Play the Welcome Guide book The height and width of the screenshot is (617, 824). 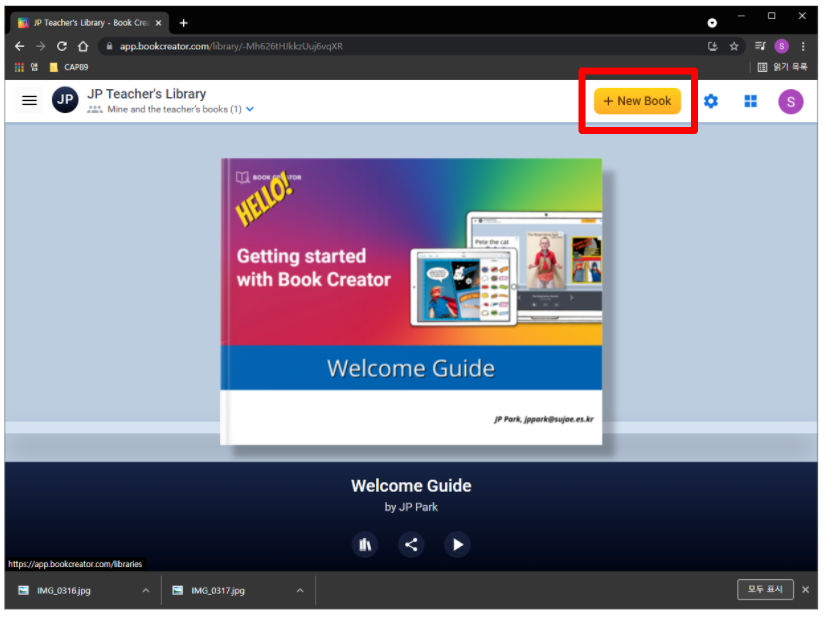click(457, 544)
